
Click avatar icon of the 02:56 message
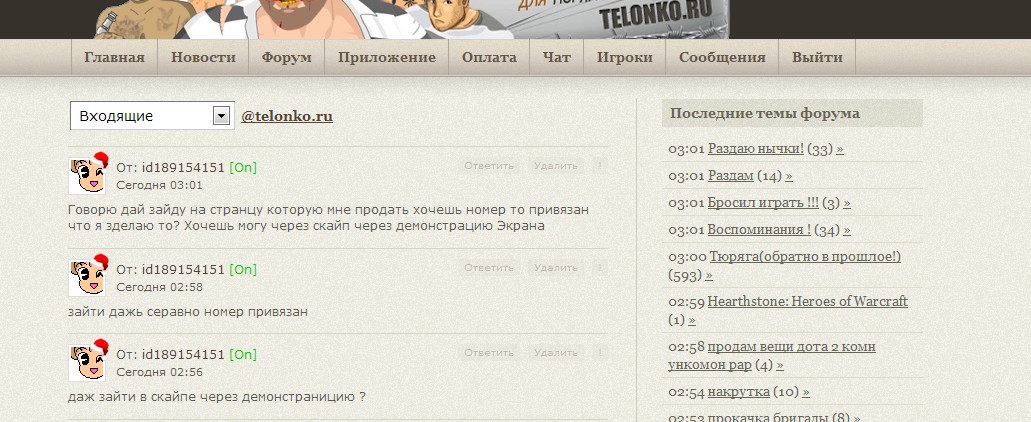[x=87, y=362]
